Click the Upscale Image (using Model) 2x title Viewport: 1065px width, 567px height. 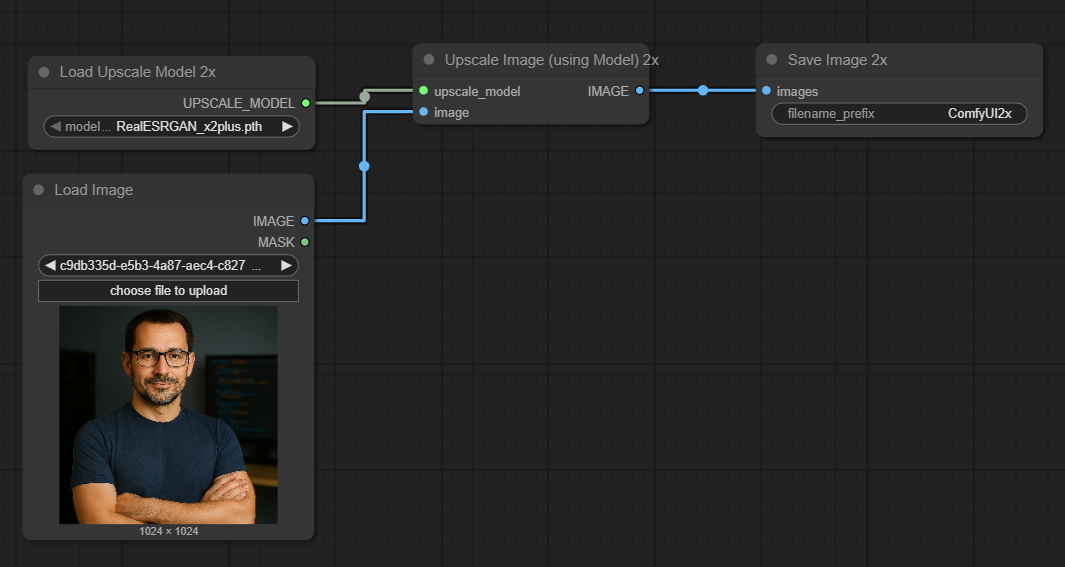(551, 60)
